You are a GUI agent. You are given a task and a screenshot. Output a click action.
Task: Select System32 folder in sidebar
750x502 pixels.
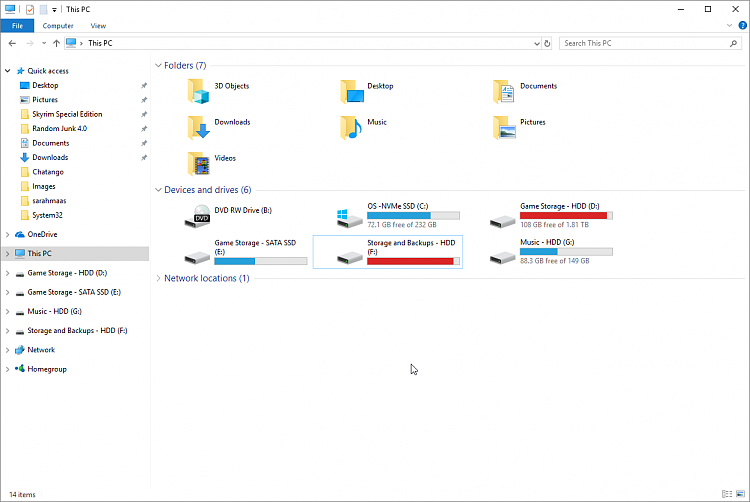[x=47, y=215]
